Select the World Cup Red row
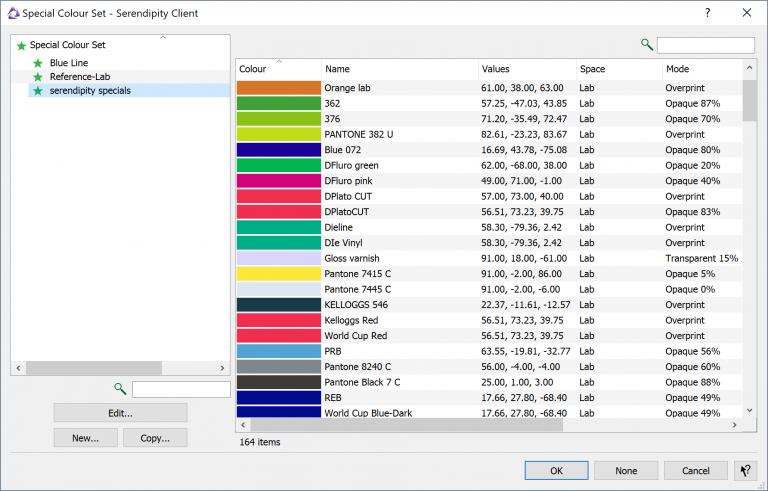Viewport: 768px width, 491px height. (489, 336)
